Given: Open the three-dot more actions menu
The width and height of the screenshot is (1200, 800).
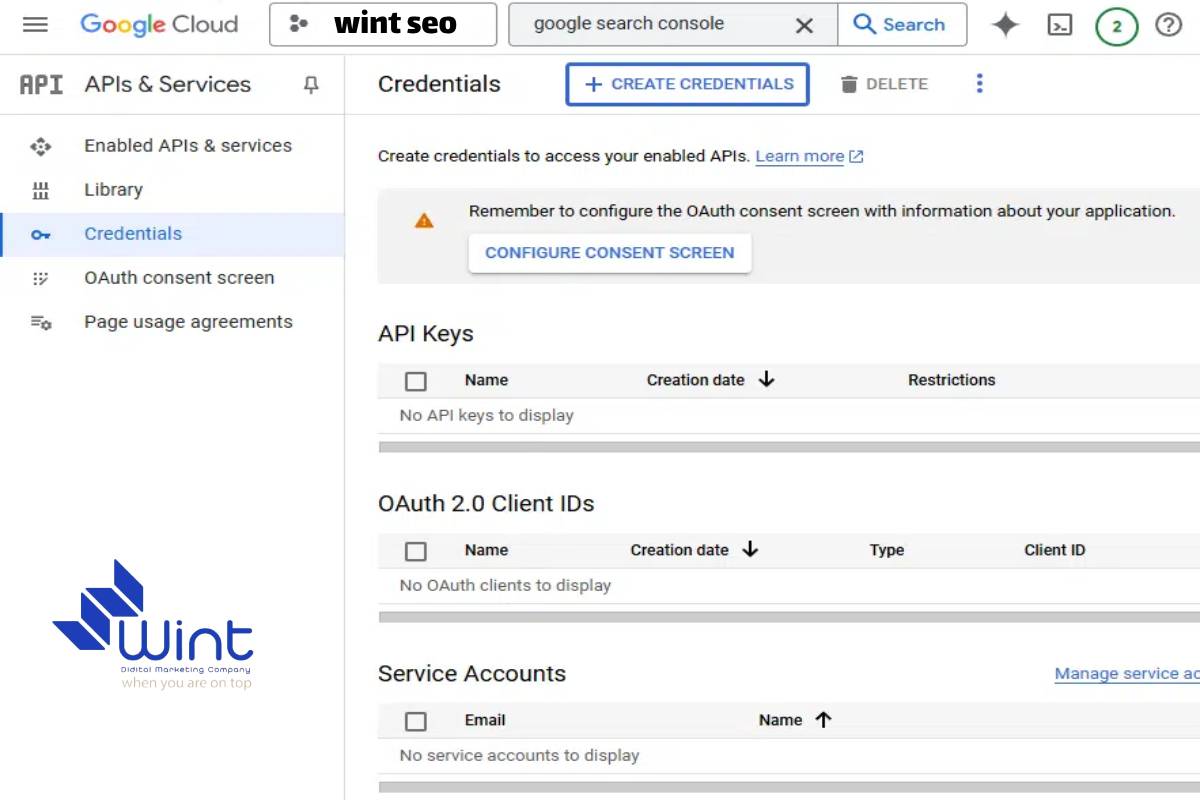Looking at the screenshot, I should 979,84.
